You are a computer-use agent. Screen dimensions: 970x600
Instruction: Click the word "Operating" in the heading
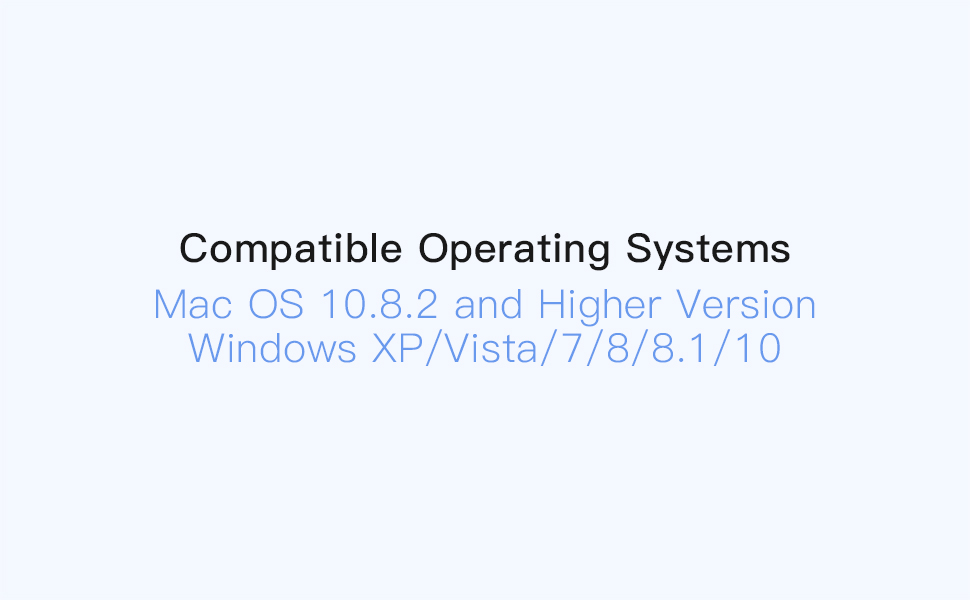click(513, 249)
